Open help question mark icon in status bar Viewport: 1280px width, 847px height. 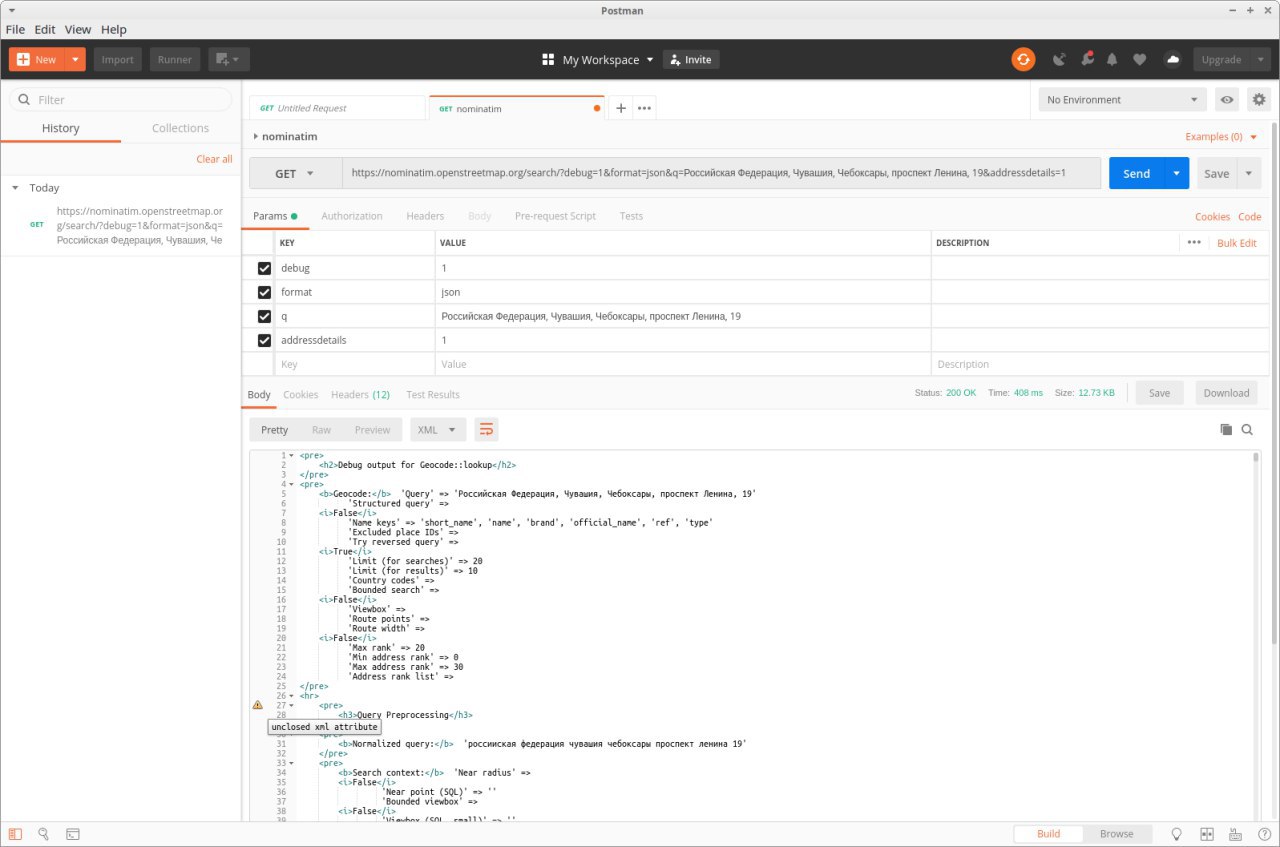[1263, 834]
